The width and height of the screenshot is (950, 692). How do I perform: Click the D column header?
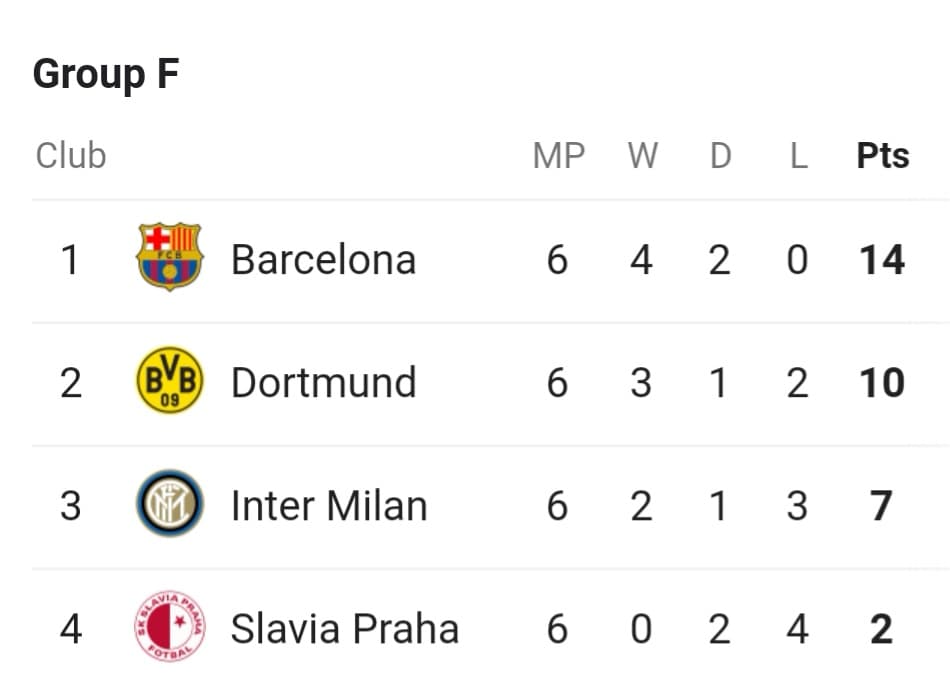[x=720, y=156]
